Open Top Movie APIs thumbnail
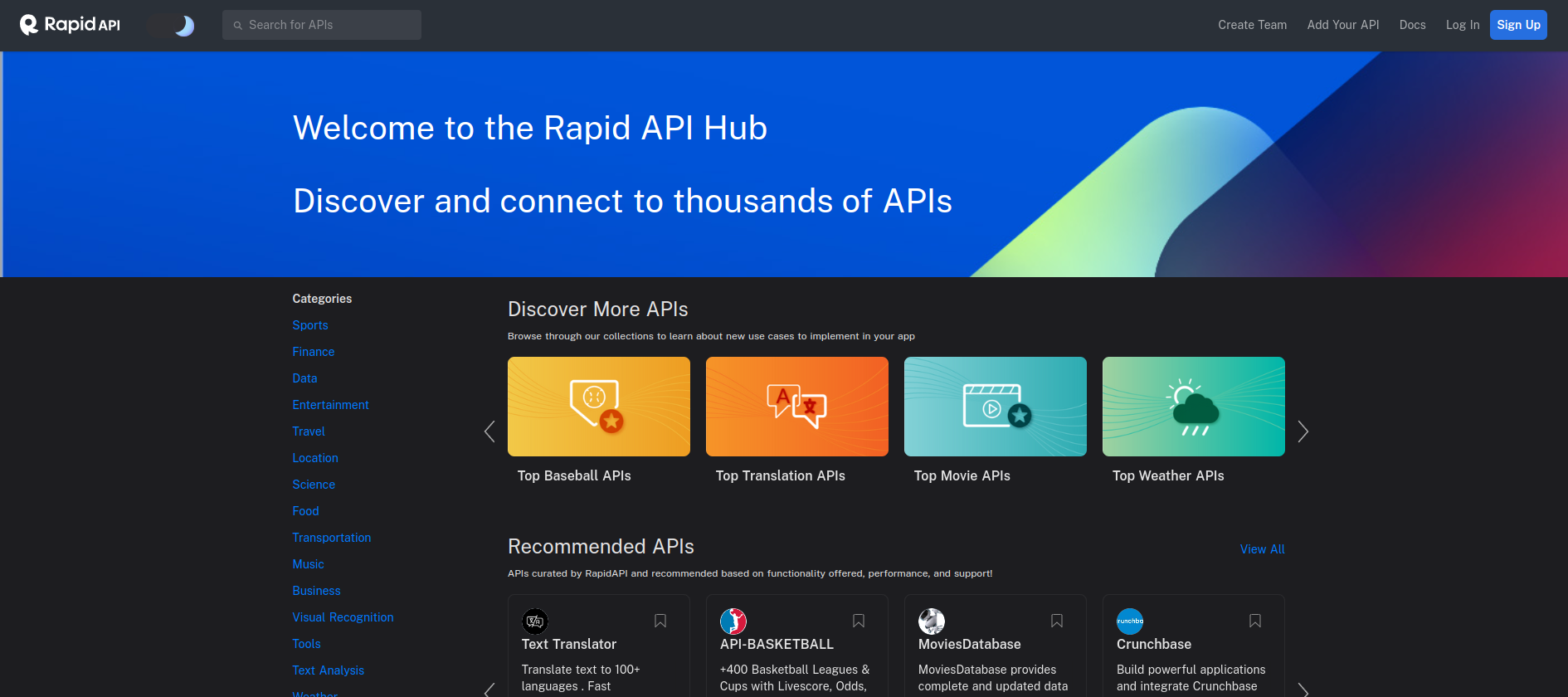Image resolution: width=1568 pixels, height=697 pixels. (x=996, y=407)
